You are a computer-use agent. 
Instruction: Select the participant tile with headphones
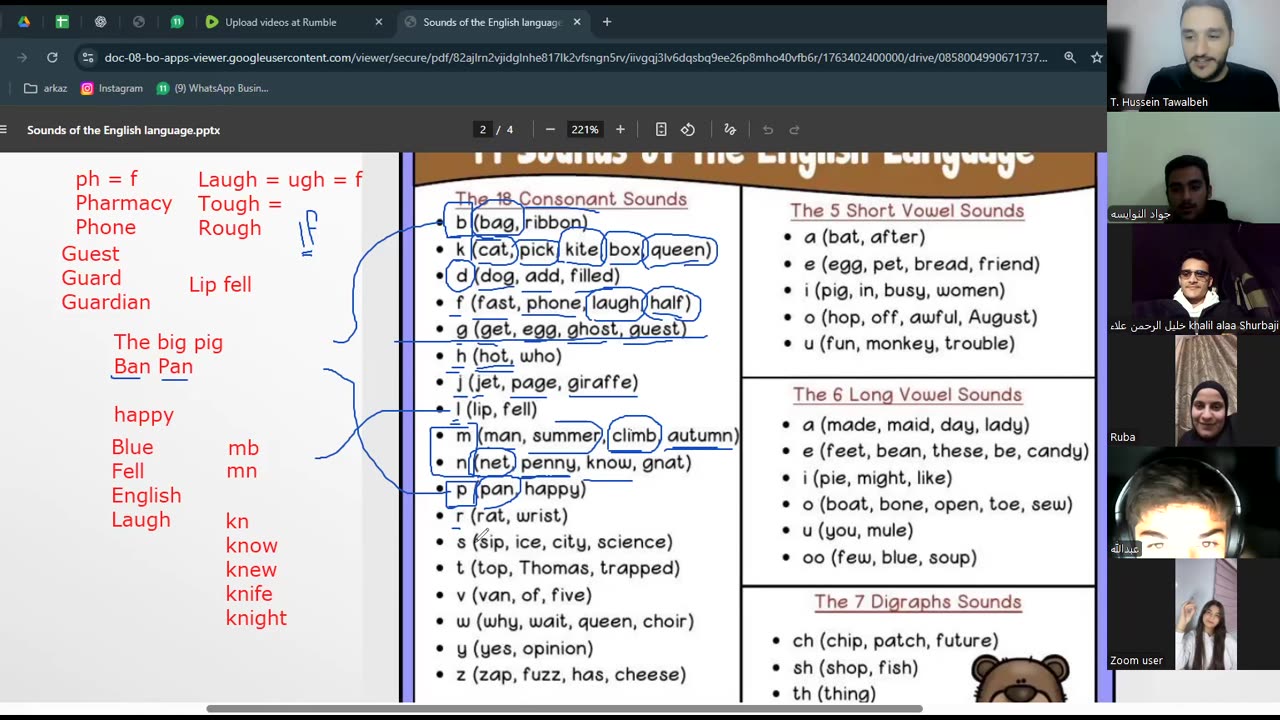tap(1193, 501)
